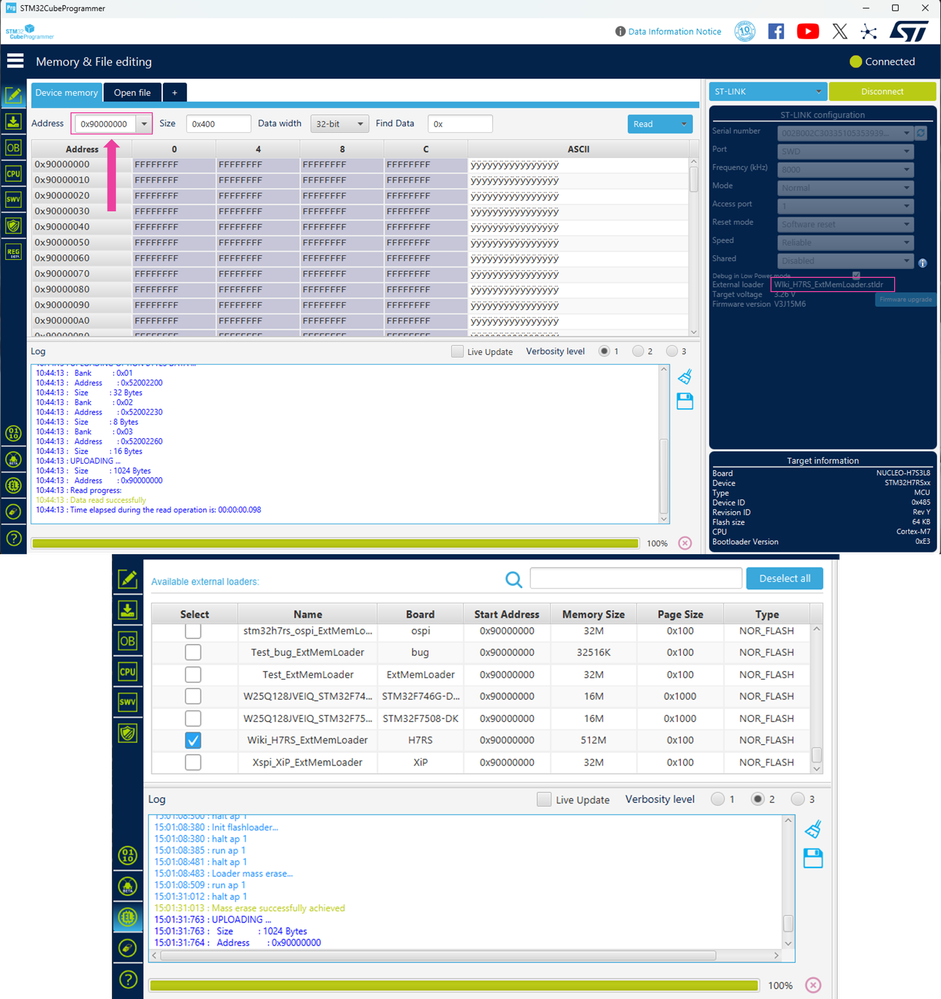The image size is (941, 999).
Task: Open help question mark in upper window sidebar
Action: 13,538
